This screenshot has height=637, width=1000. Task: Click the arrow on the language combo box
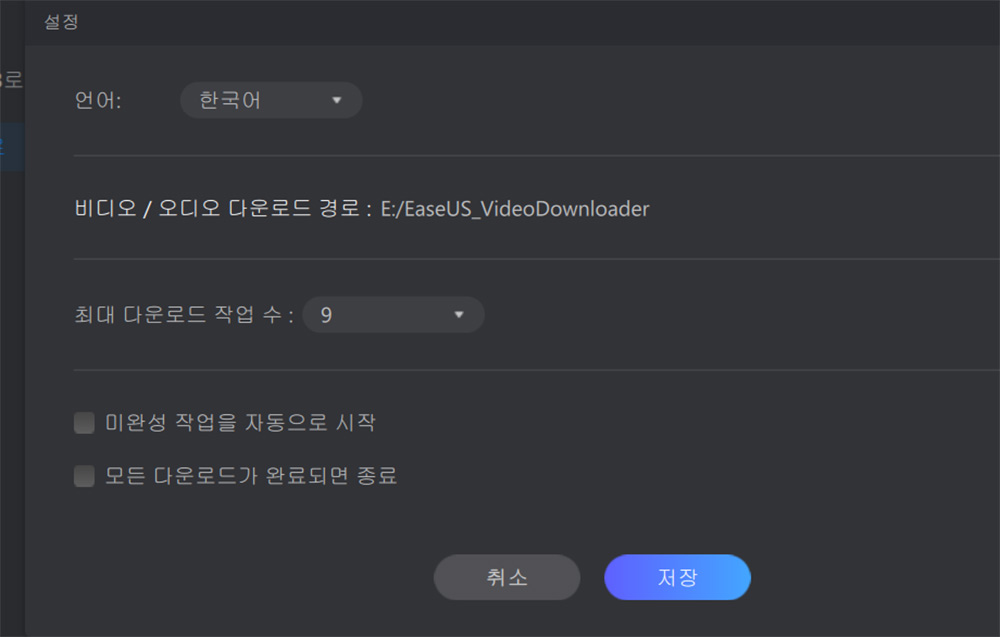click(337, 100)
